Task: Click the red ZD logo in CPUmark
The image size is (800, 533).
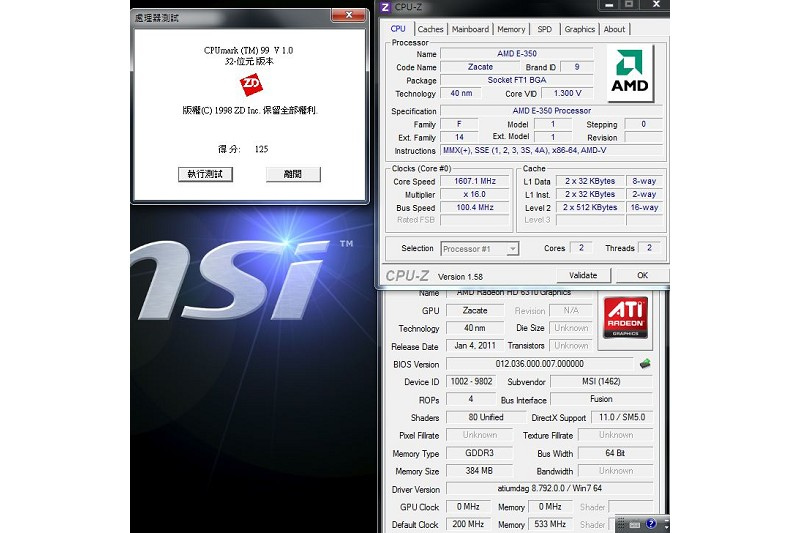Action: point(251,84)
